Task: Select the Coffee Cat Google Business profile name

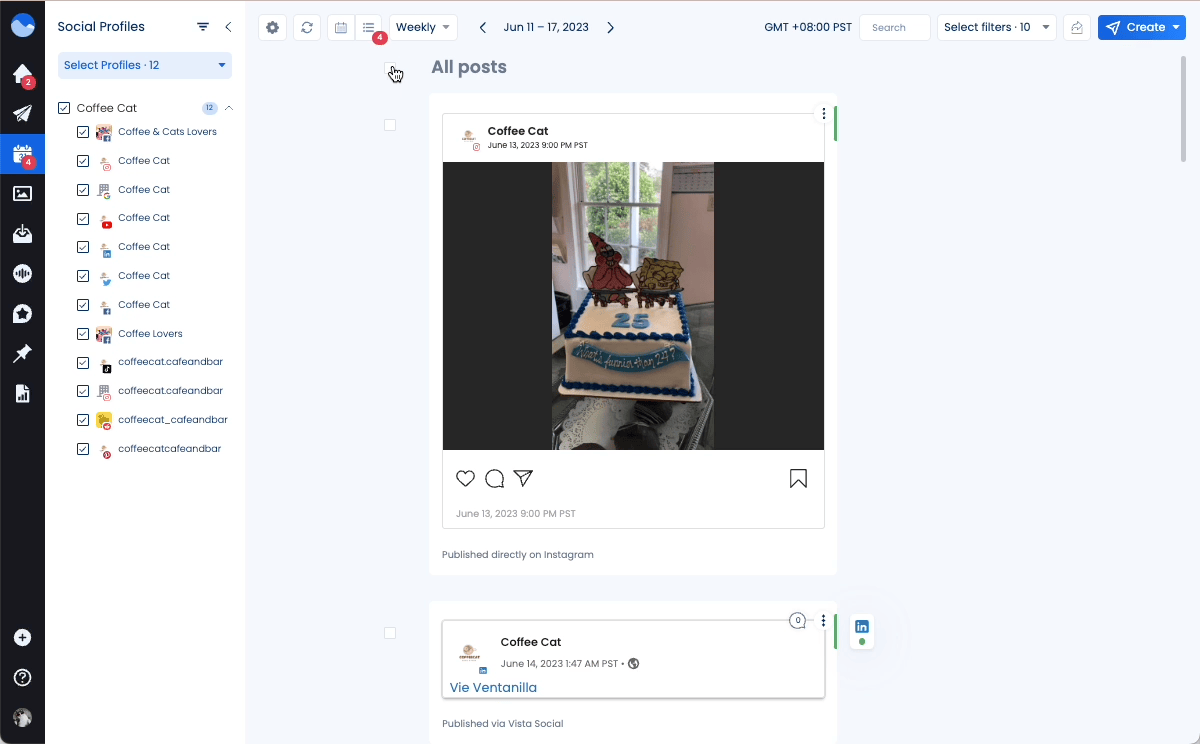Action: [144, 189]
